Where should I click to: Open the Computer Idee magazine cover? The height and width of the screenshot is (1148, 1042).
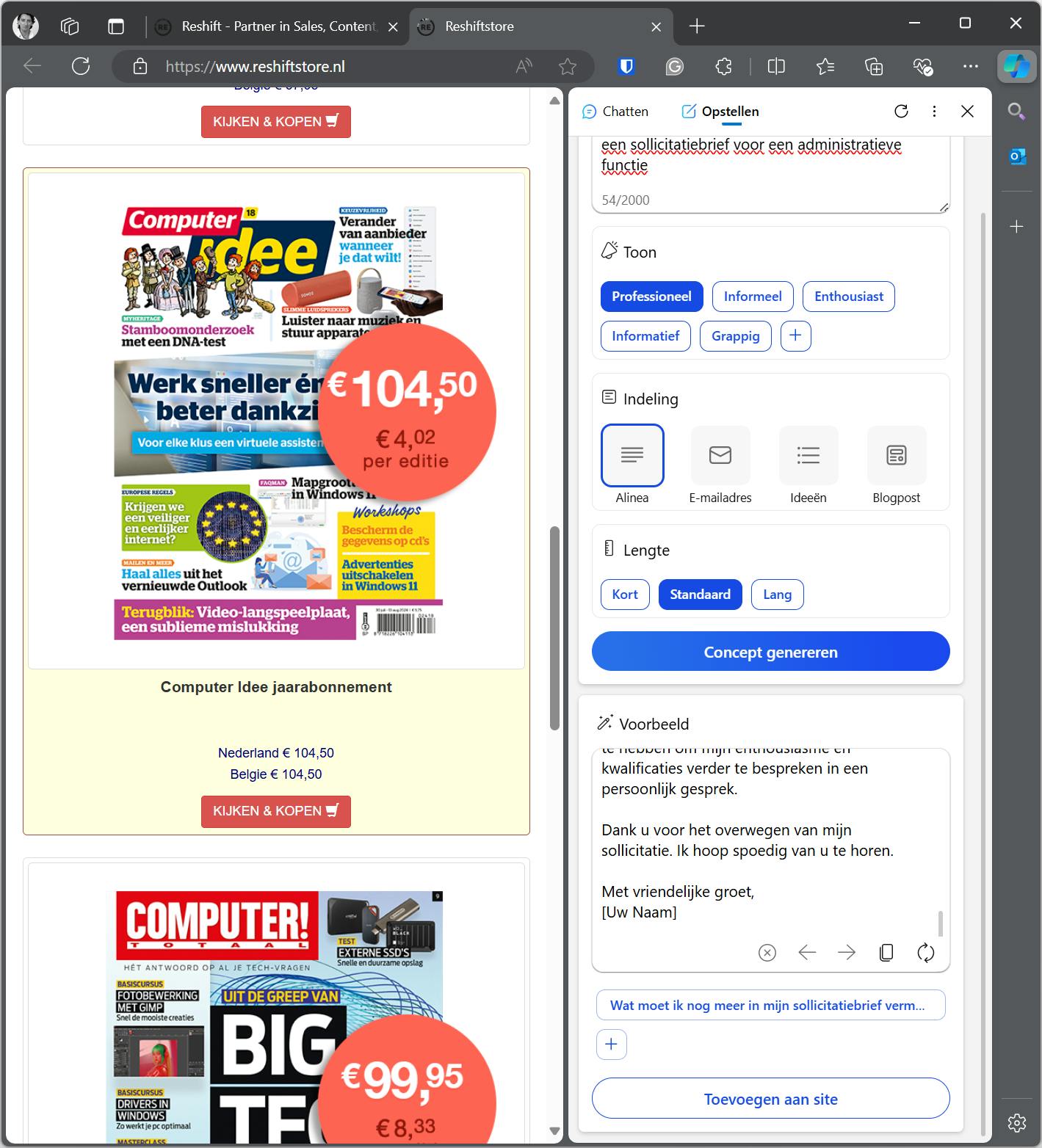pyautogui.click(x=278, y=421)
